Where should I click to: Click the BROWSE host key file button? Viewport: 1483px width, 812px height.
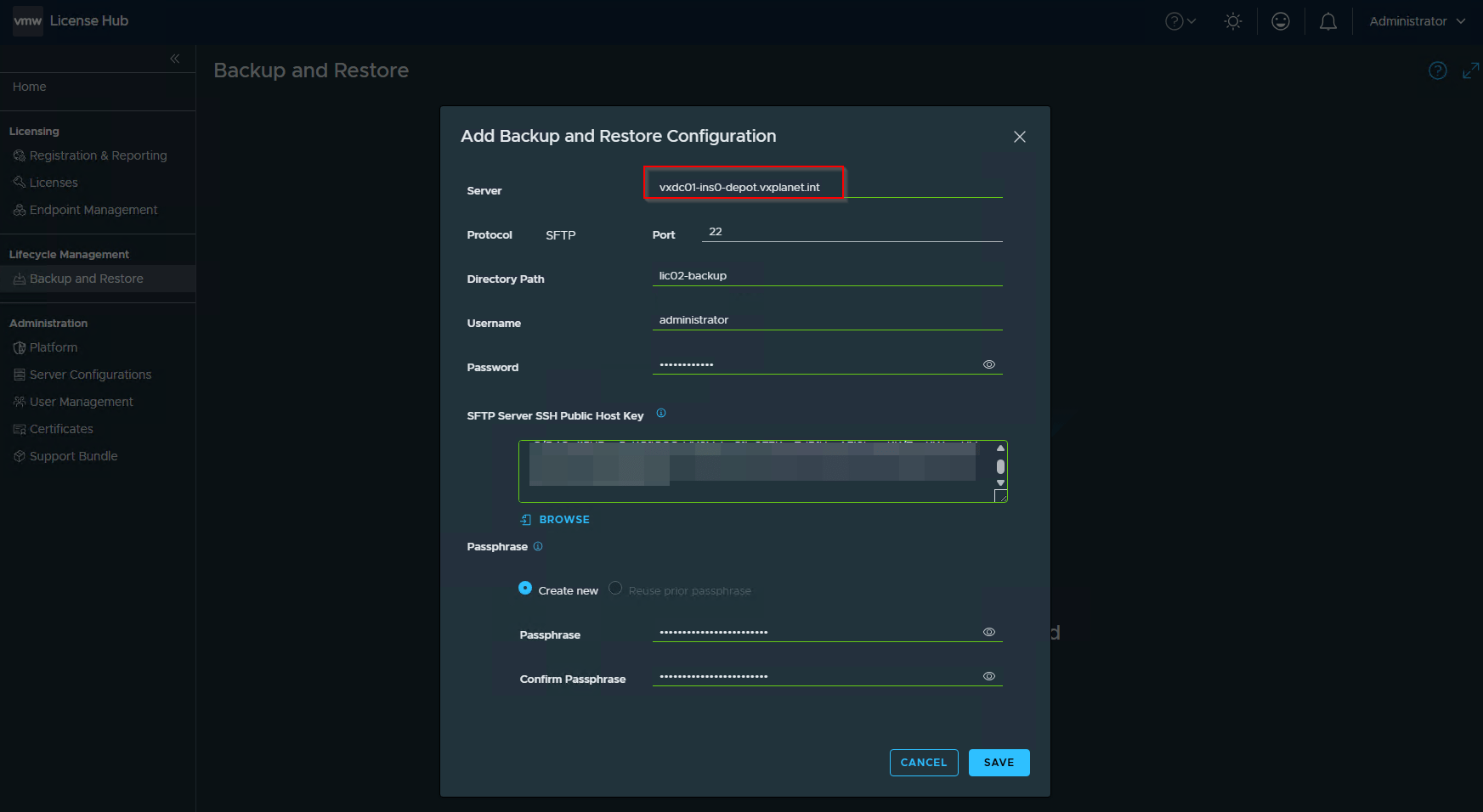point(555,520)
